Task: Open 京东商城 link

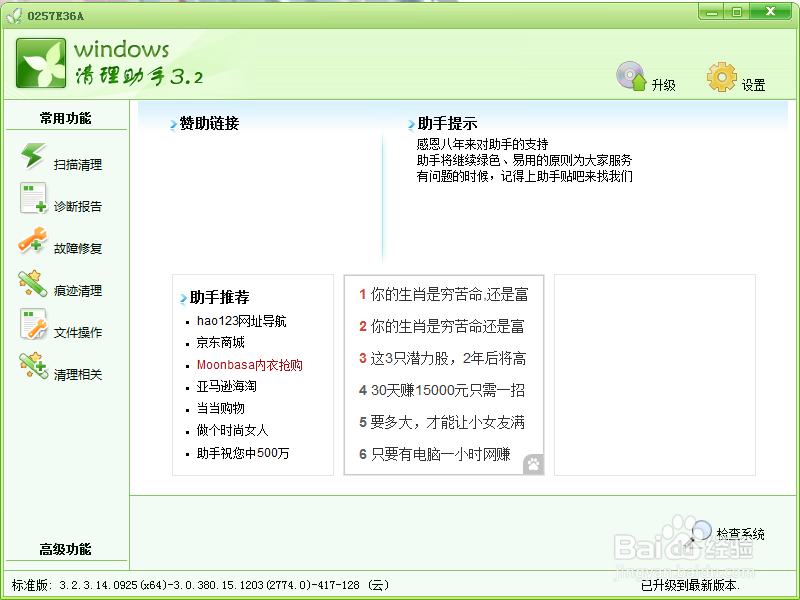Action: coord(220,342)
